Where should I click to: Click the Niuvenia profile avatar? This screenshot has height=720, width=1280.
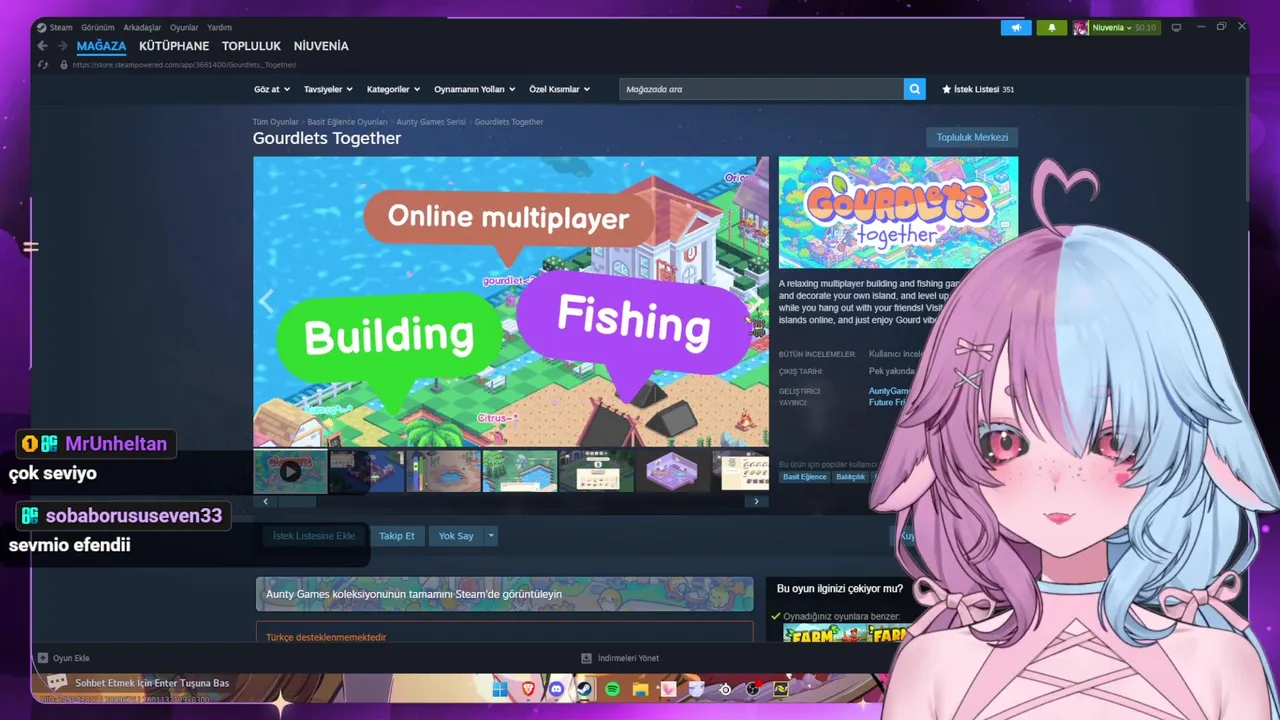pos(1081,28)
